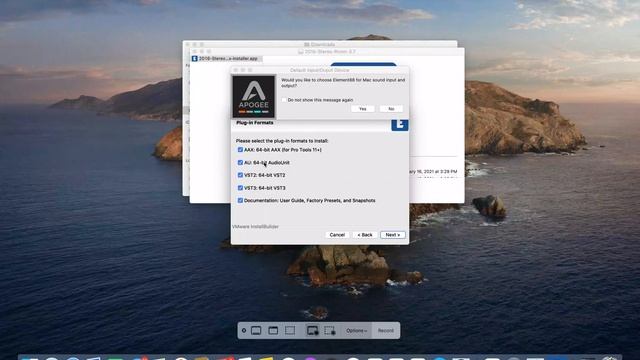Go Back in the plug-in installer
The height and width of the screenshot is (360, 640).
365,235
